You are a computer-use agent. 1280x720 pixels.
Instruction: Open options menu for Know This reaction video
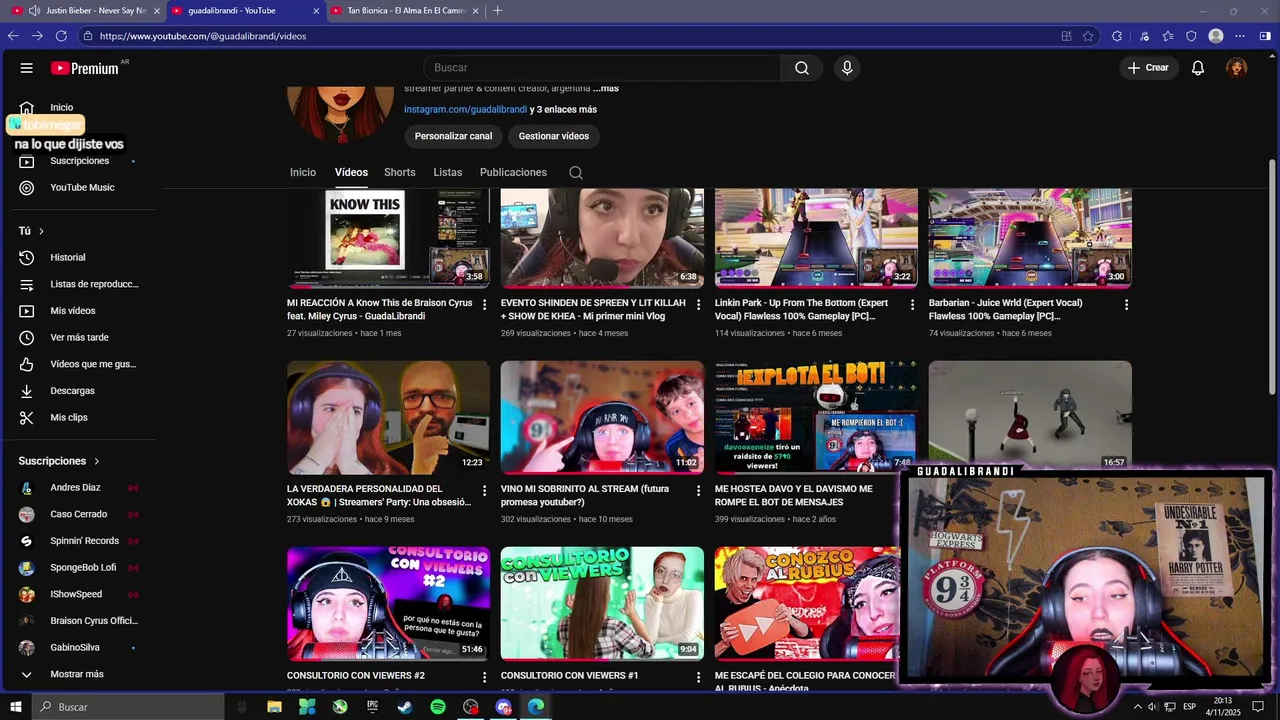(x=485, y=304)
